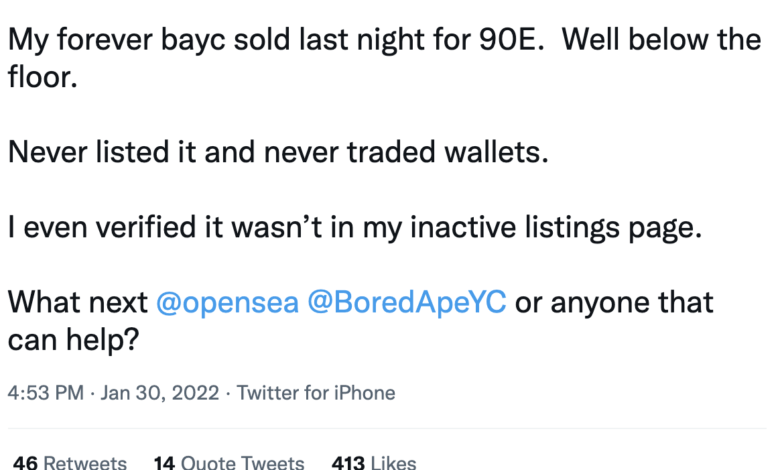Open the @opensea mention link
Viewport: 780px width, 470px height.
point(227,302)
